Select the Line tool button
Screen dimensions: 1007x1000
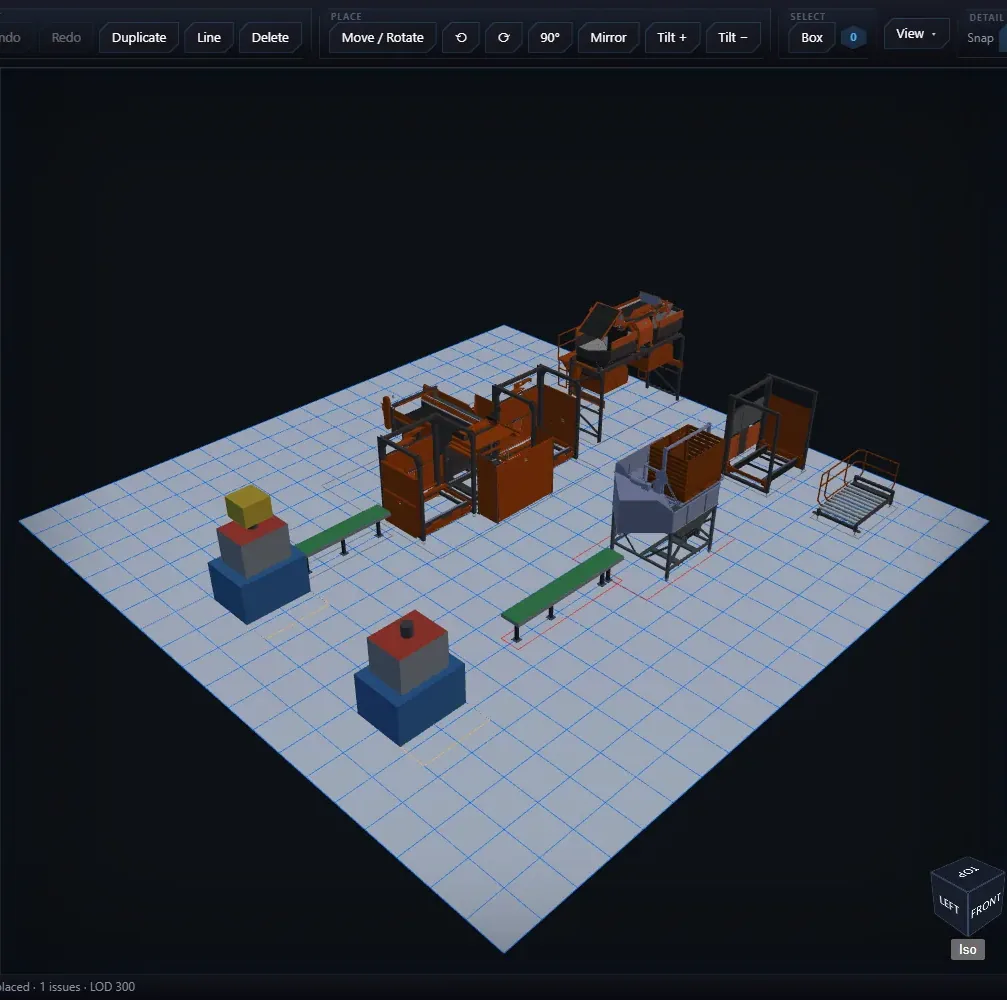(209, 37)
